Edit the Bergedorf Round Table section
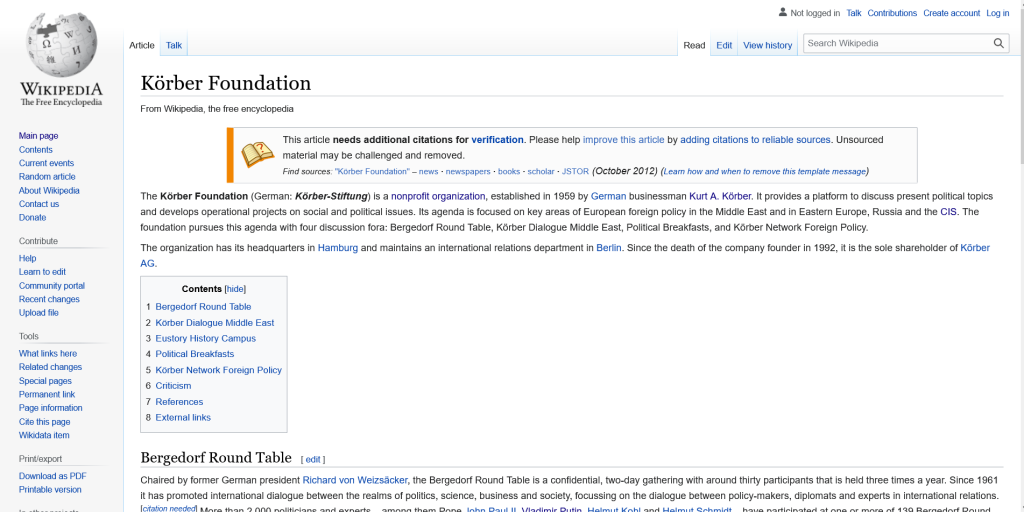 [x=313, y=459]
